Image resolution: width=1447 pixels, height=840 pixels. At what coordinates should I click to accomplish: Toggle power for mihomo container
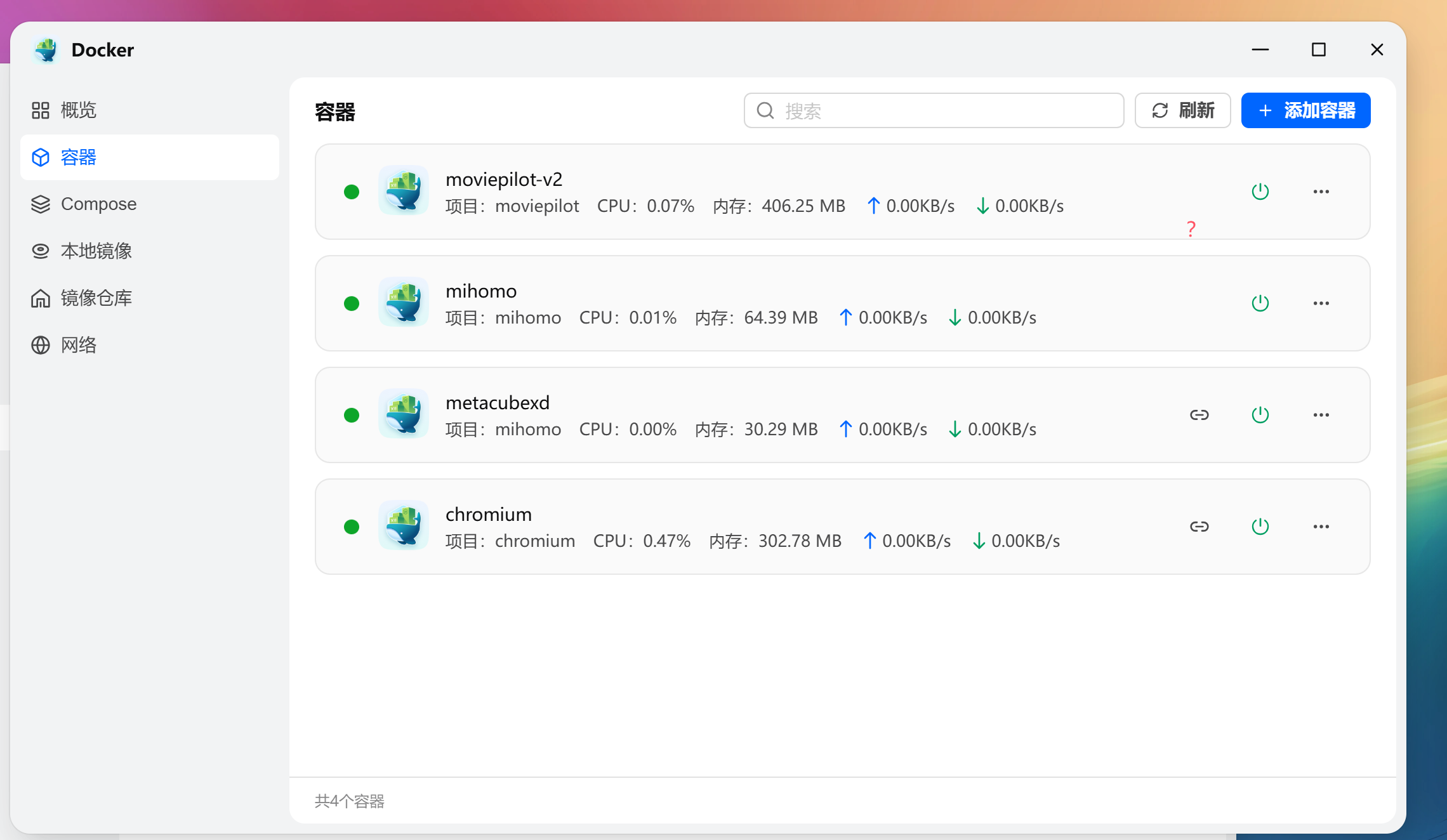pos(1260,303)
